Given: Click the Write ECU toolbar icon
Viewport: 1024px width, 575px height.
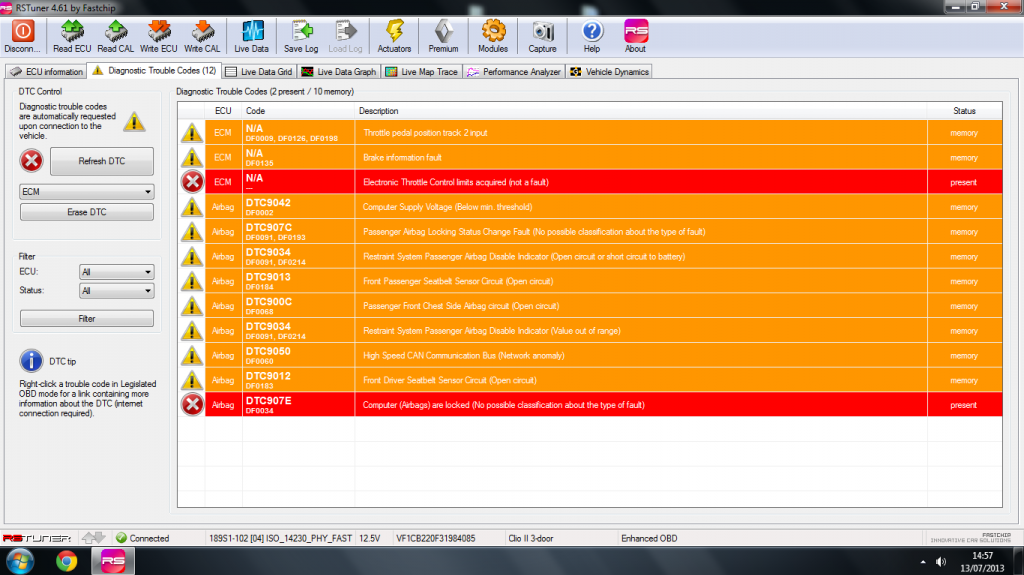Looking at the screenshot, I should [159, 31].
